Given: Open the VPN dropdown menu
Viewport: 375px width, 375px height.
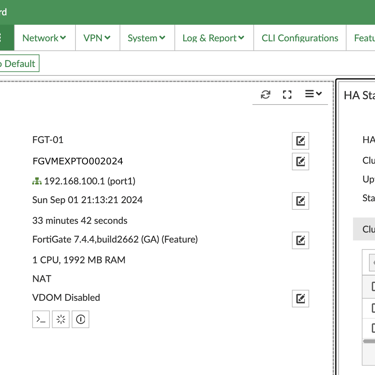Looking at the screenshot, I should pyautogui.click(x=97, y=38).
